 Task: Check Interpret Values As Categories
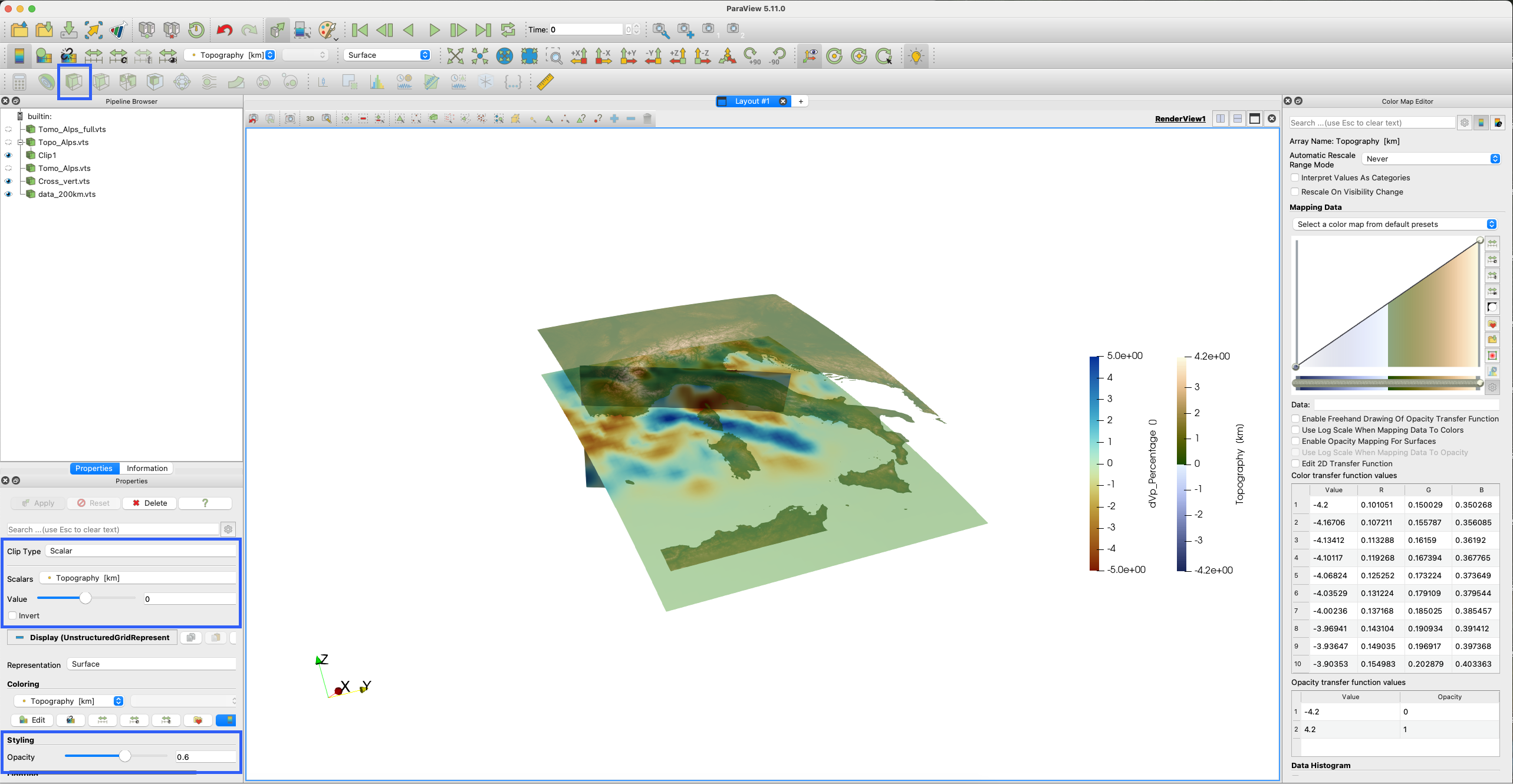pos(1295,177)
